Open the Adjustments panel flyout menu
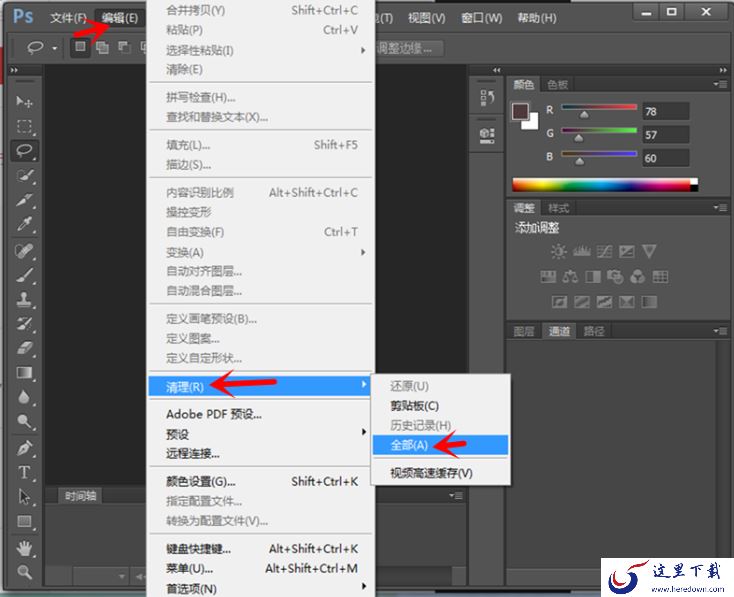 [720, 207]
